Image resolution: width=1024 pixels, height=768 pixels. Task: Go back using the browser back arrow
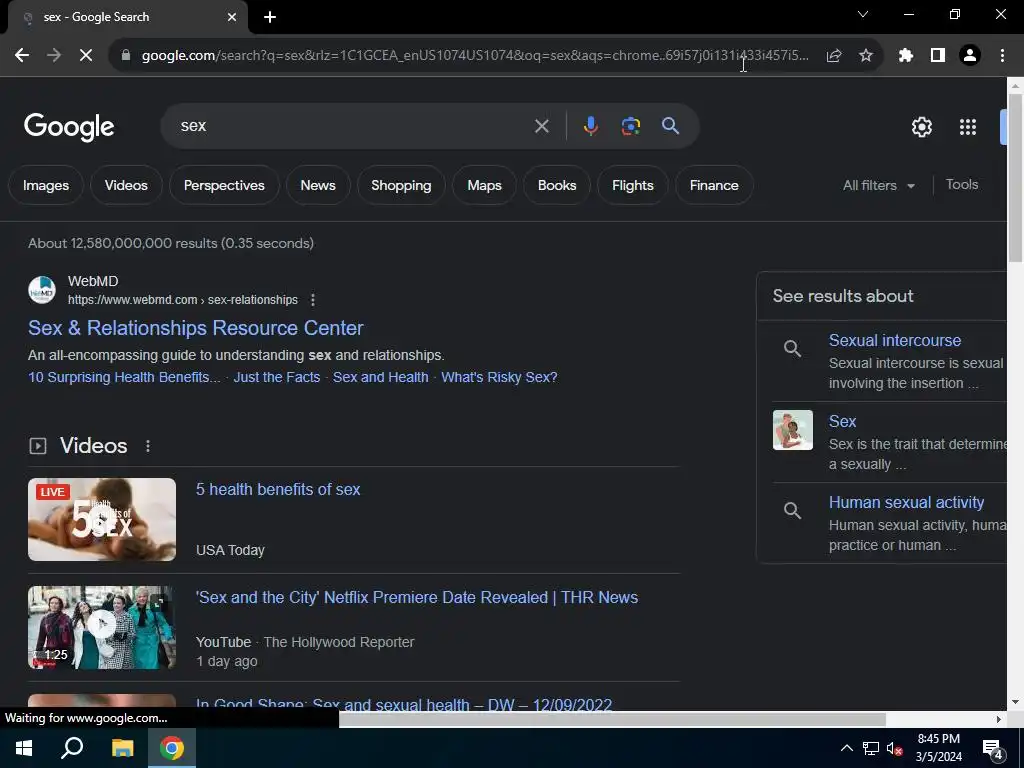pos(22,56)
